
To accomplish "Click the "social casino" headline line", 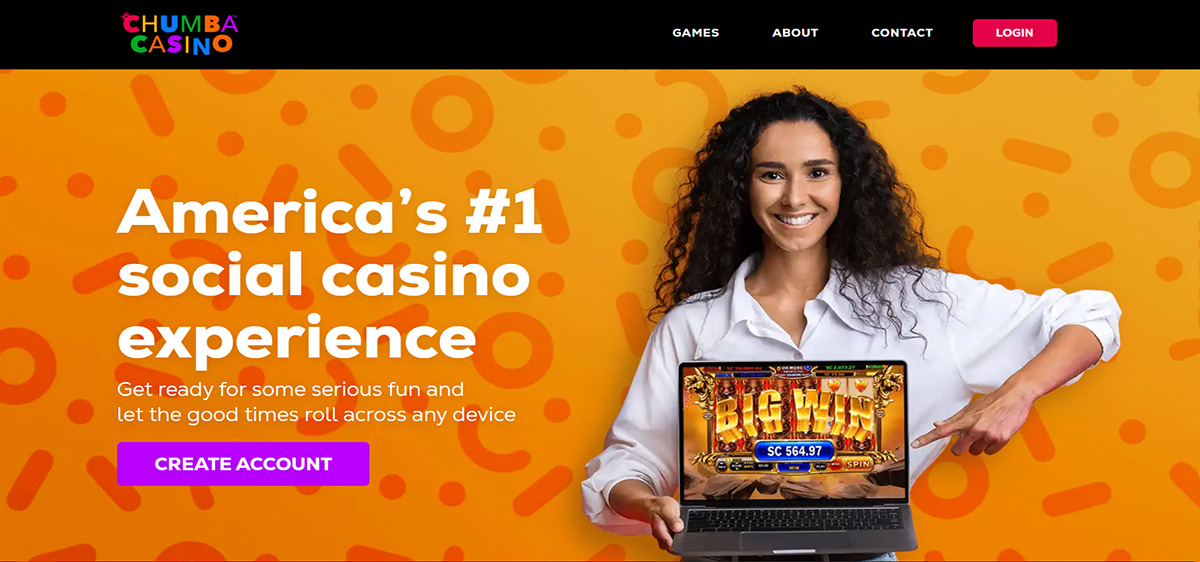I will [x=322, y=276].
